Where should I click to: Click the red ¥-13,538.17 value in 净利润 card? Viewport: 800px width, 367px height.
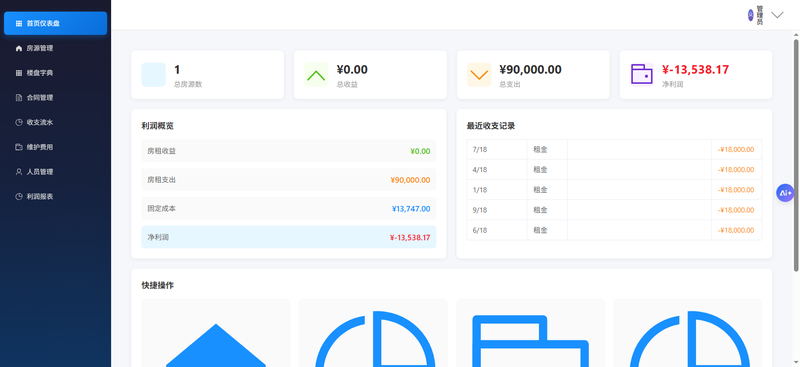click(x=695, y=70)
